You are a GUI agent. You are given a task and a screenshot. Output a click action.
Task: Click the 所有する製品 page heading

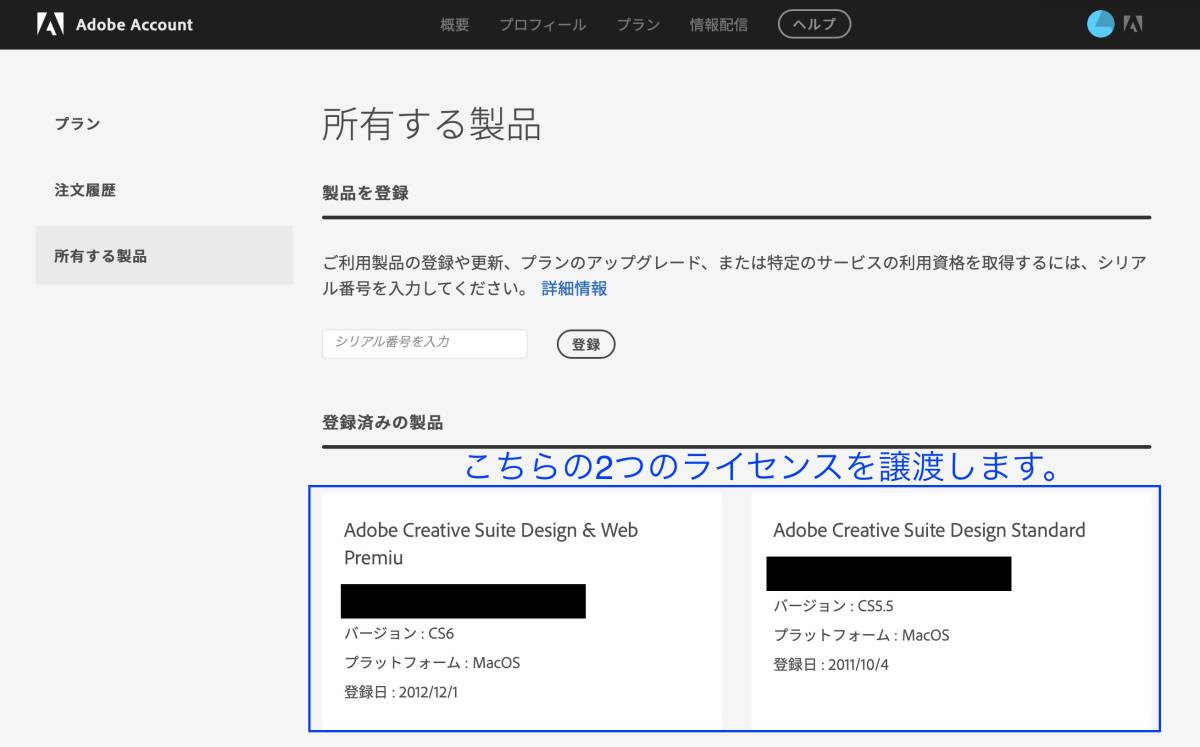(431, 125)
